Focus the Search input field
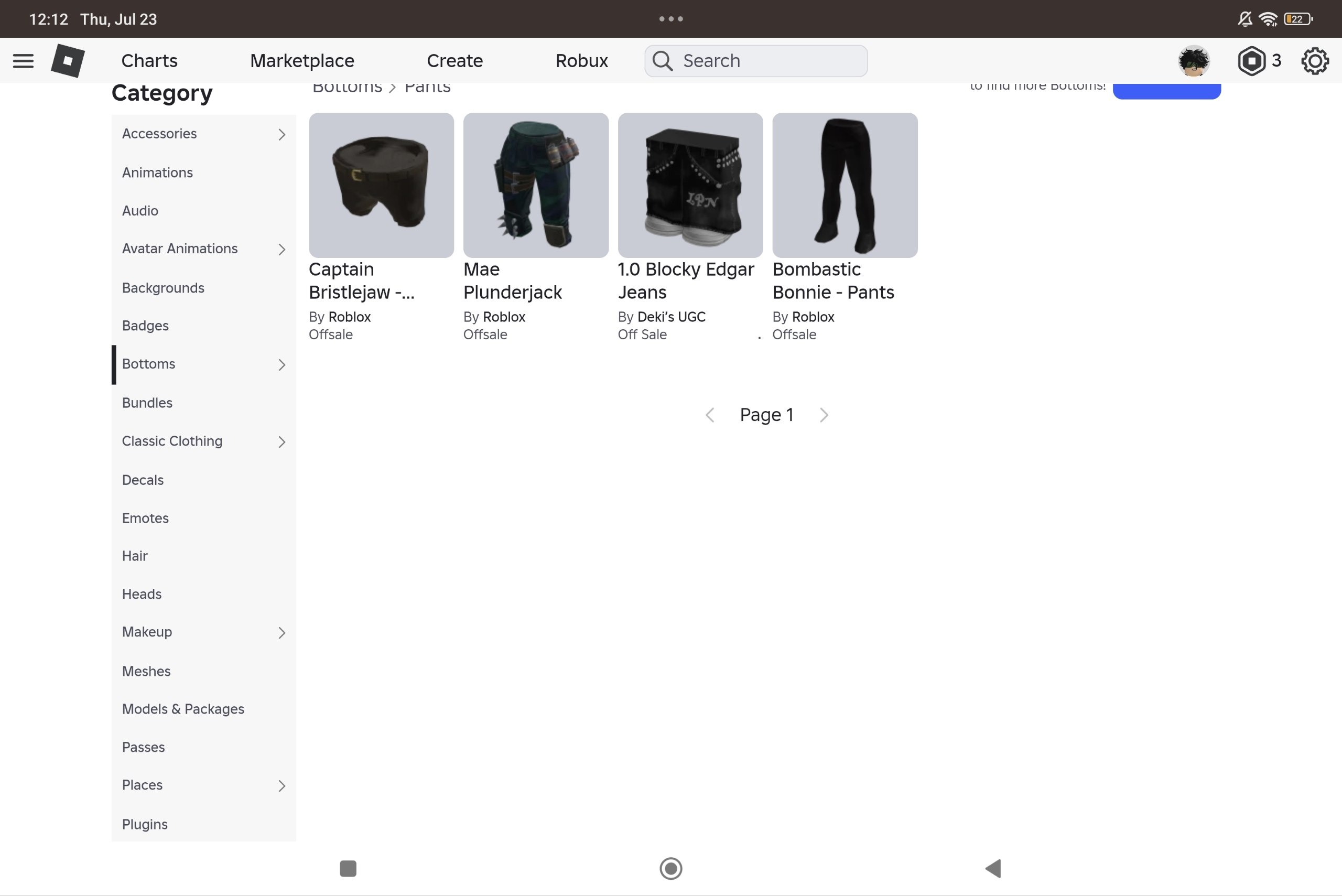This screenshot has width=1342, height=896. click(x=756, y=61)
